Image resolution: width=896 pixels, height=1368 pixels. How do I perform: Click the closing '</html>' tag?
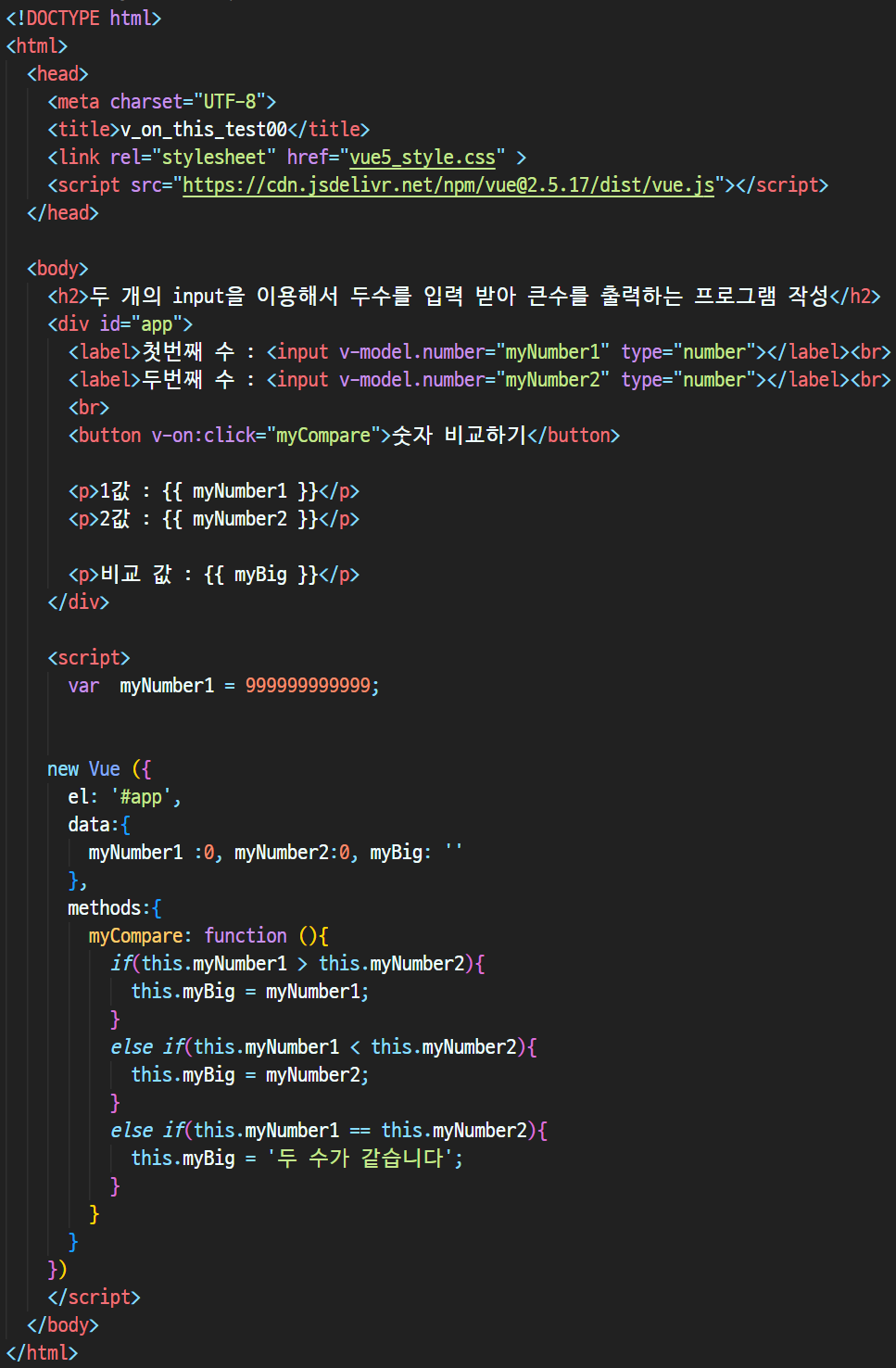pyautogui.click(x=42, y=1353)
